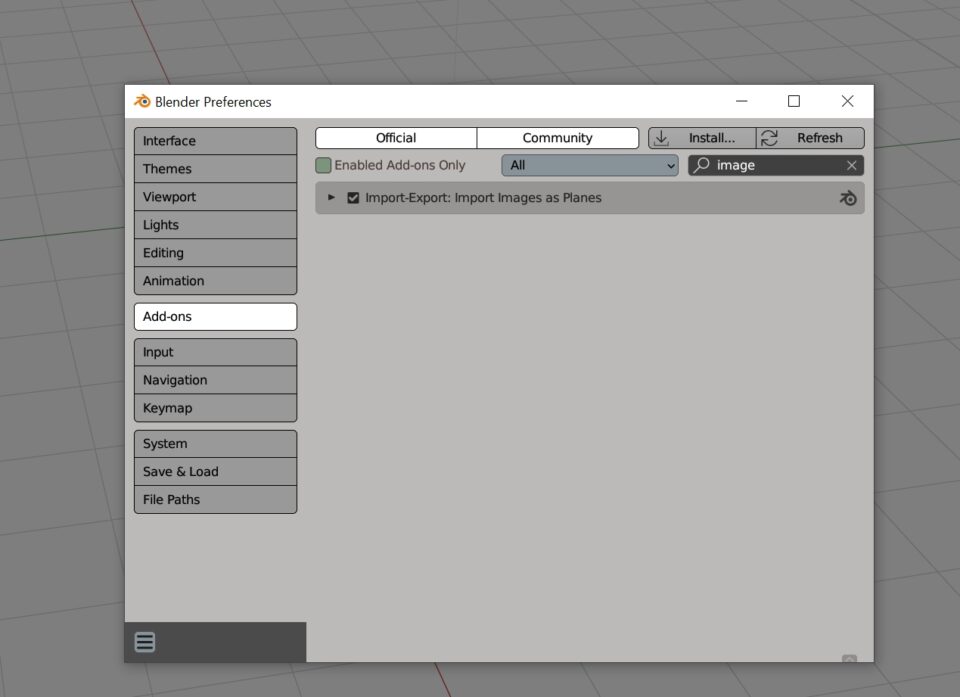Toggle the Official add-ons filter
Screen dimensions: 960x697
[x=396, y=138]
